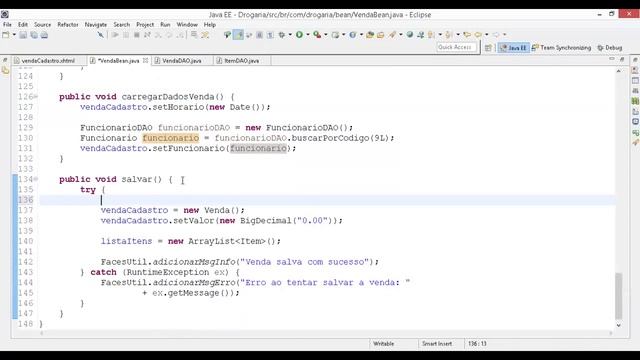Click the Disconnect debug icon
Screen dimensions: 640x360
click(x=147, y=35)
